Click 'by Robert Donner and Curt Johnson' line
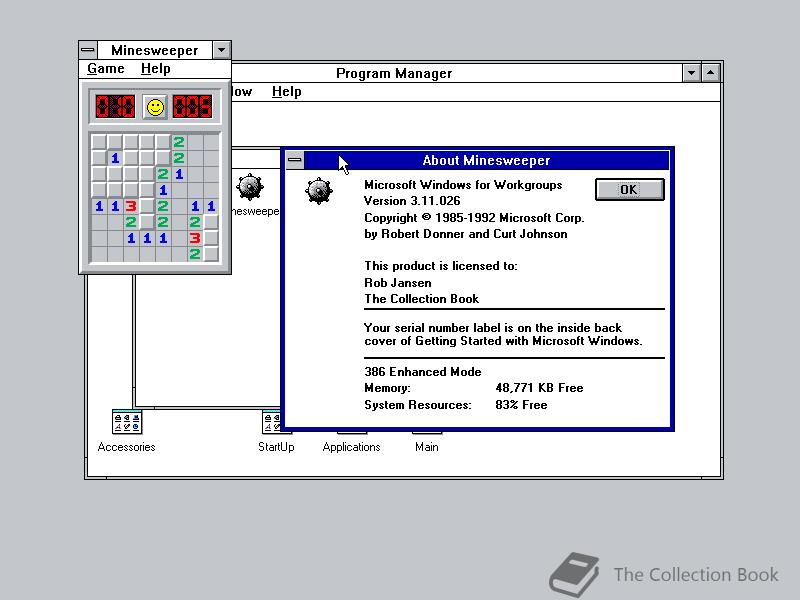This screenshot has width=800, height=600. [x=466, y=234]
